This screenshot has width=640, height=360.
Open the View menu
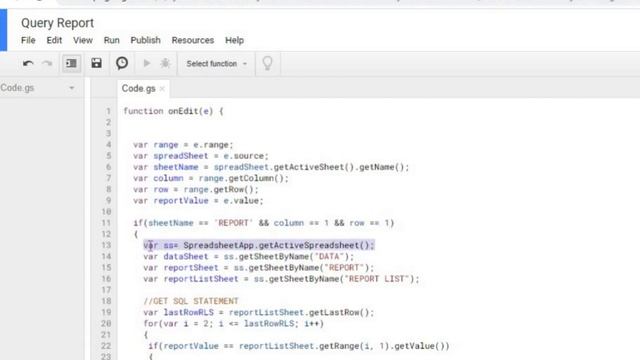(83, 40)
